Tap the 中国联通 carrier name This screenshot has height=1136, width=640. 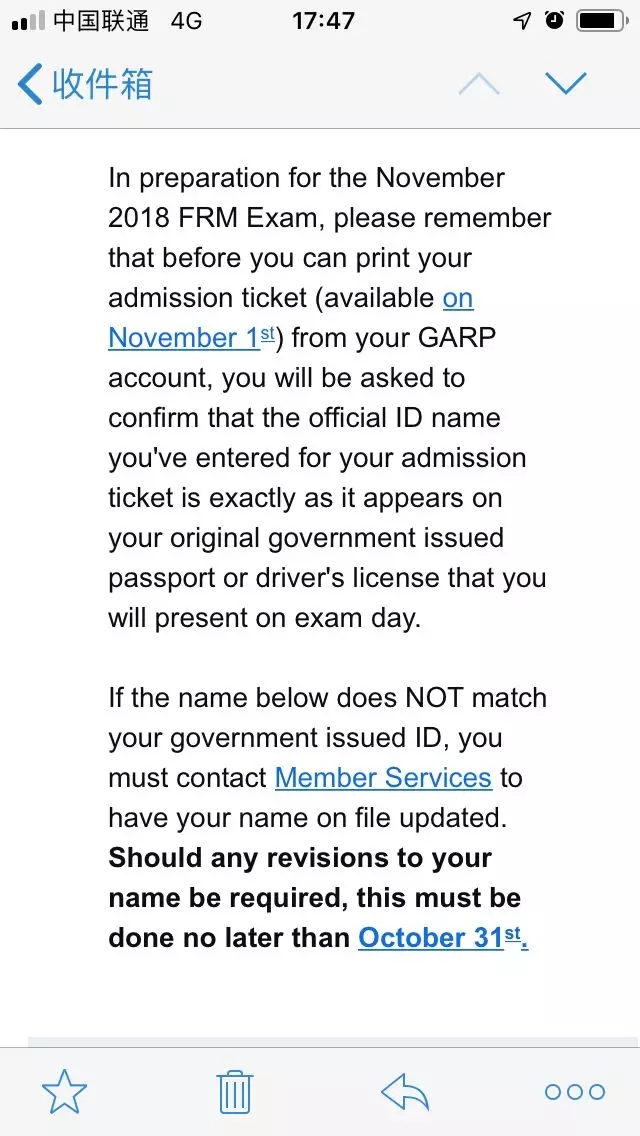coord(100,21)
